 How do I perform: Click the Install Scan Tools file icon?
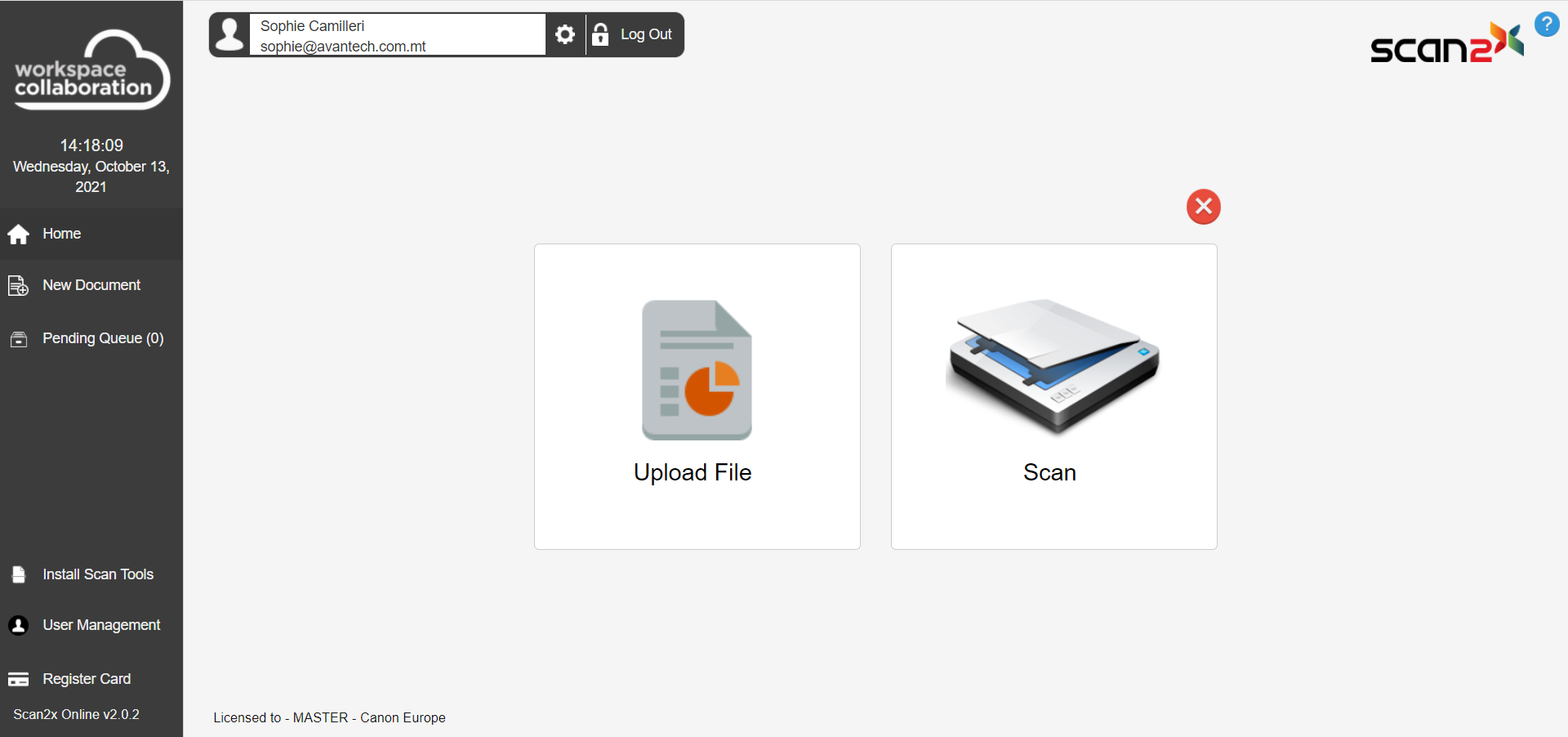(19, 574)
